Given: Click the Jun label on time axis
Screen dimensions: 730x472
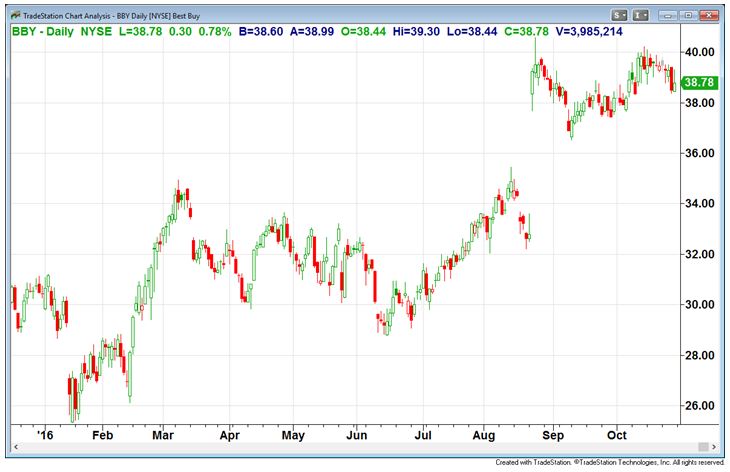Looking at the screenshot, I should coord(357,435).
